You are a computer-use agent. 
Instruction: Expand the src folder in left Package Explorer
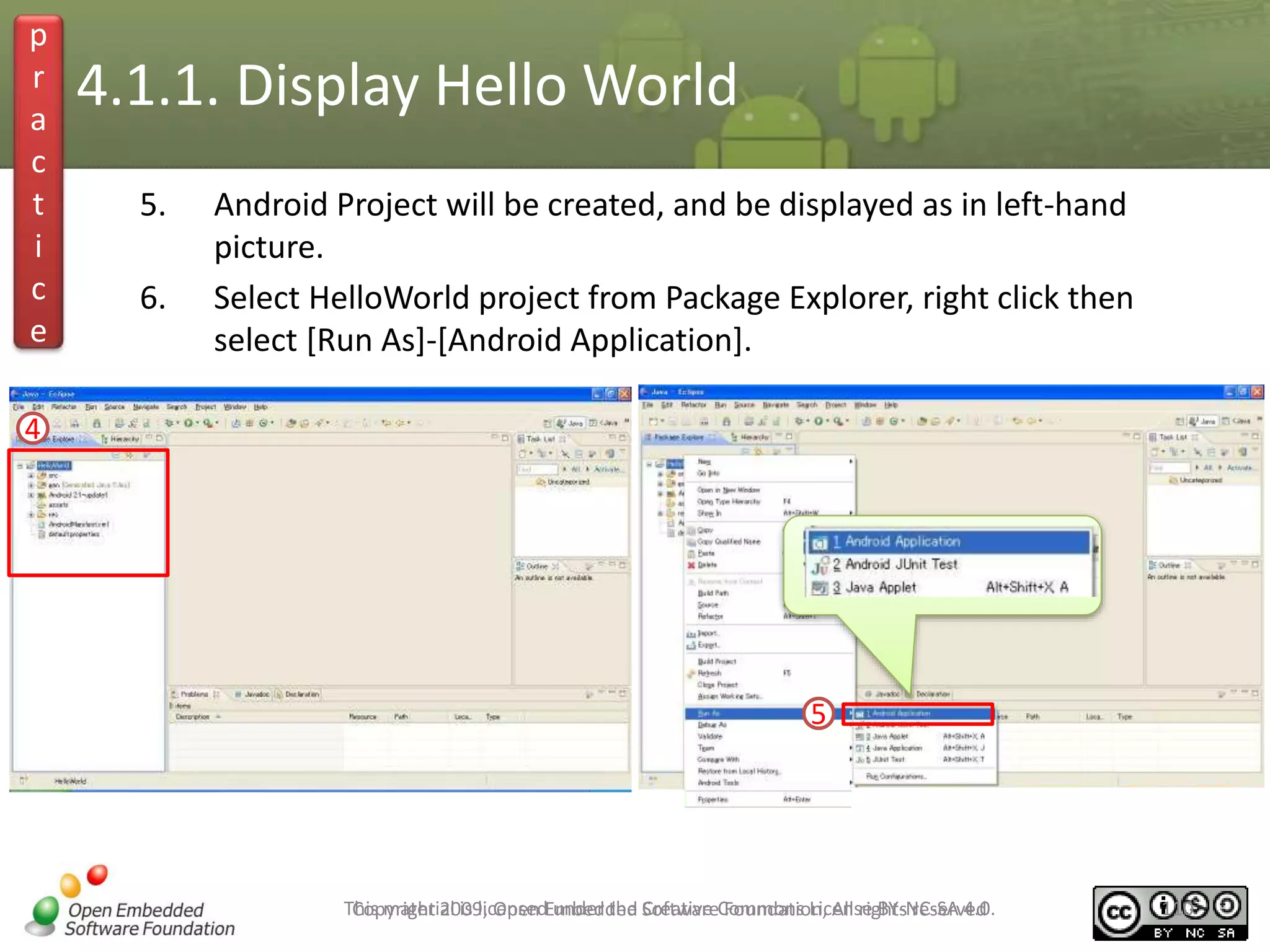pyautogui.click(x=30, y=475)
